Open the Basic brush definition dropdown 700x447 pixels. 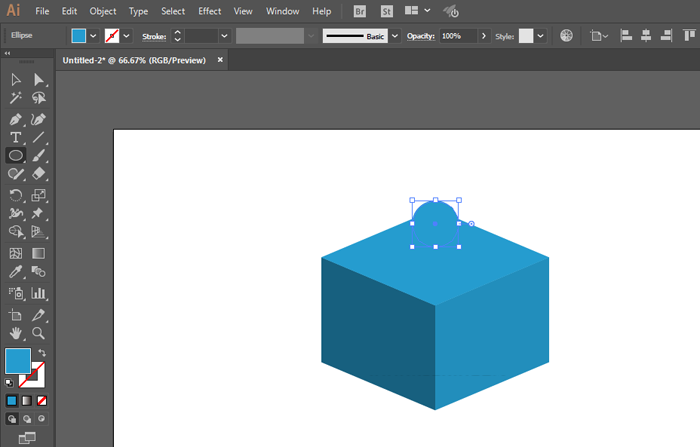tap(394, 35)
